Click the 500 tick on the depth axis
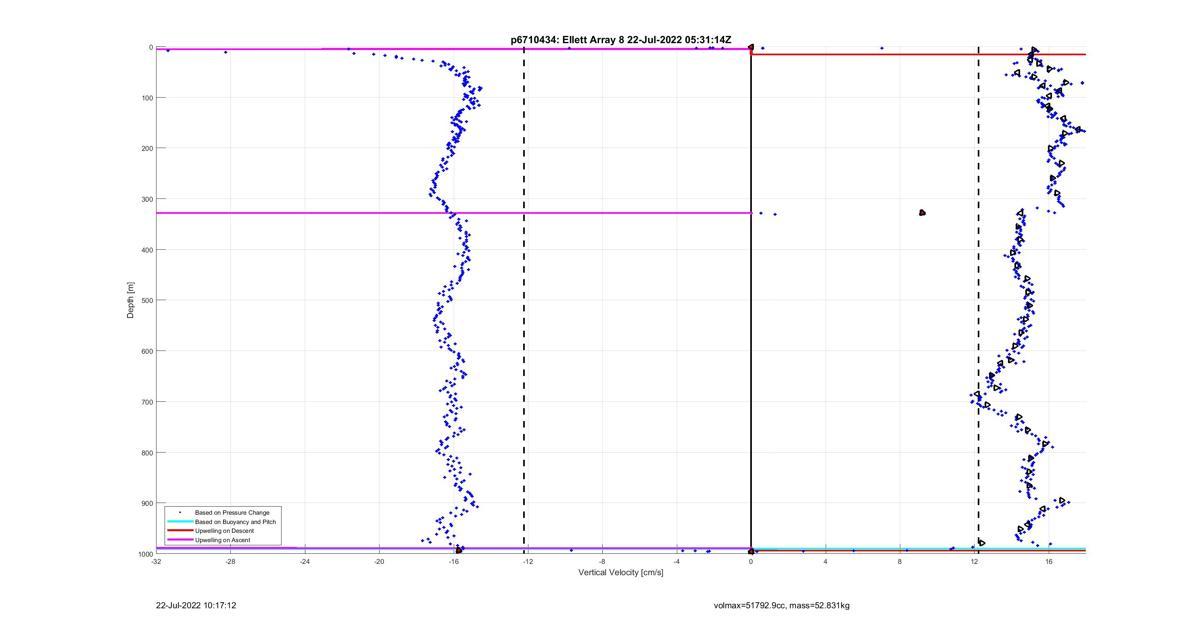 click(145, 300)
